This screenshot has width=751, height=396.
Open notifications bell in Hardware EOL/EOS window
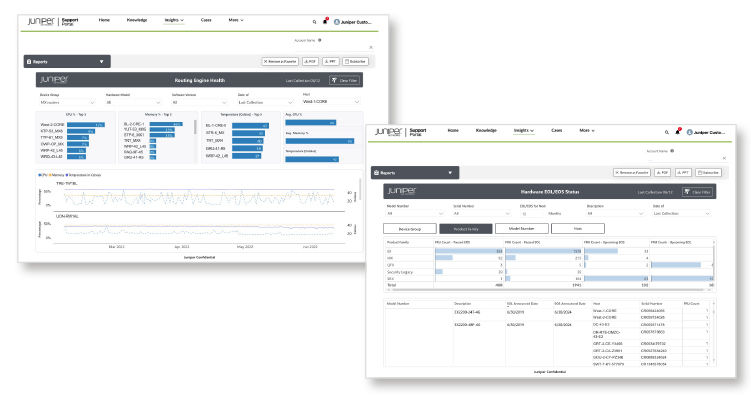click(x=677, y=132)
